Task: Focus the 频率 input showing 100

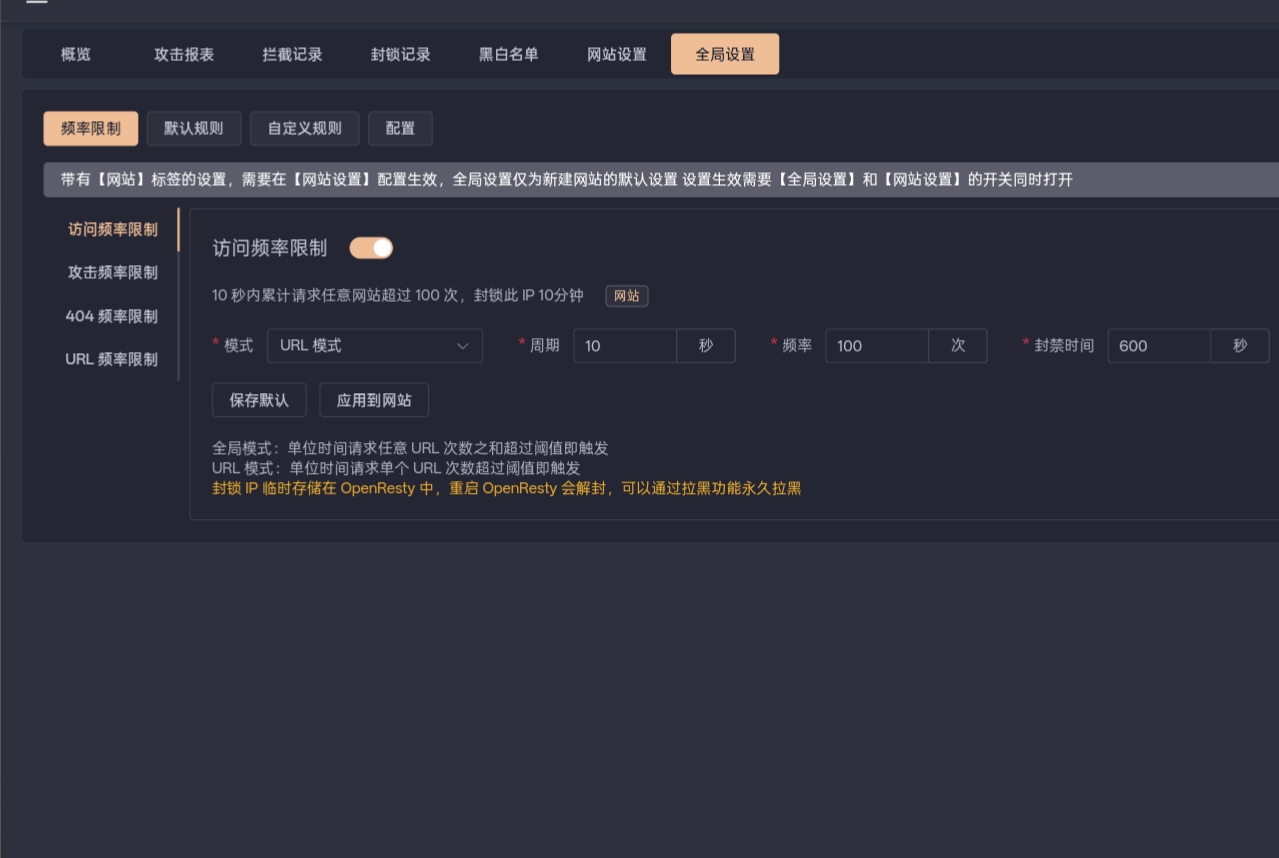Action: pos(876,346)
